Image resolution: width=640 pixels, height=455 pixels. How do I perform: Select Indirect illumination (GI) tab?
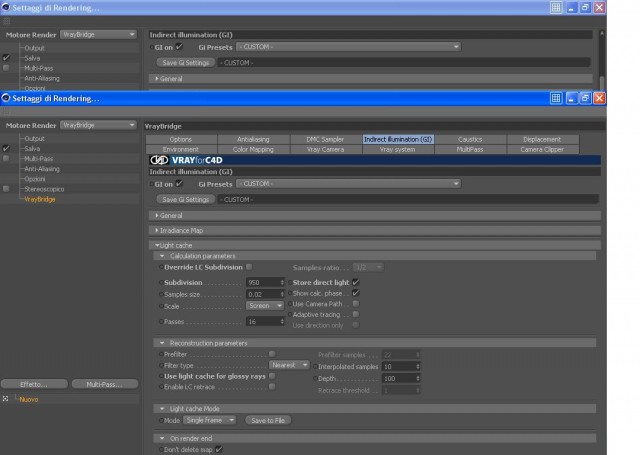pos(398,139)
